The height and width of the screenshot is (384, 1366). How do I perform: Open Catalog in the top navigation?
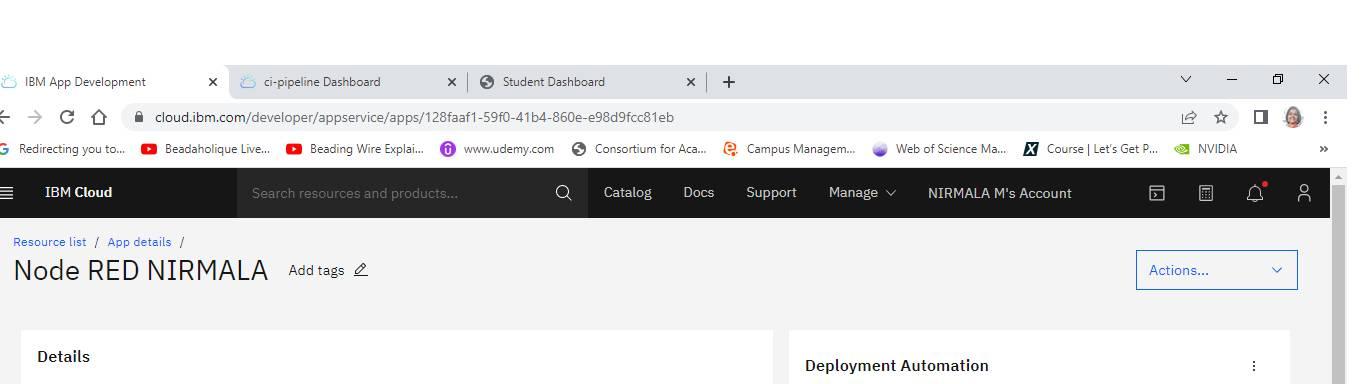pos(627,193)
